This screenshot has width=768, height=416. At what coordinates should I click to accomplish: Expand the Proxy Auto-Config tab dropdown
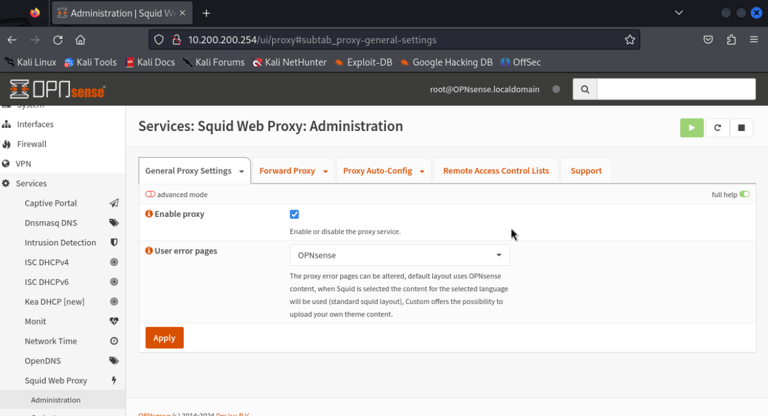click(x=422, y=171)
